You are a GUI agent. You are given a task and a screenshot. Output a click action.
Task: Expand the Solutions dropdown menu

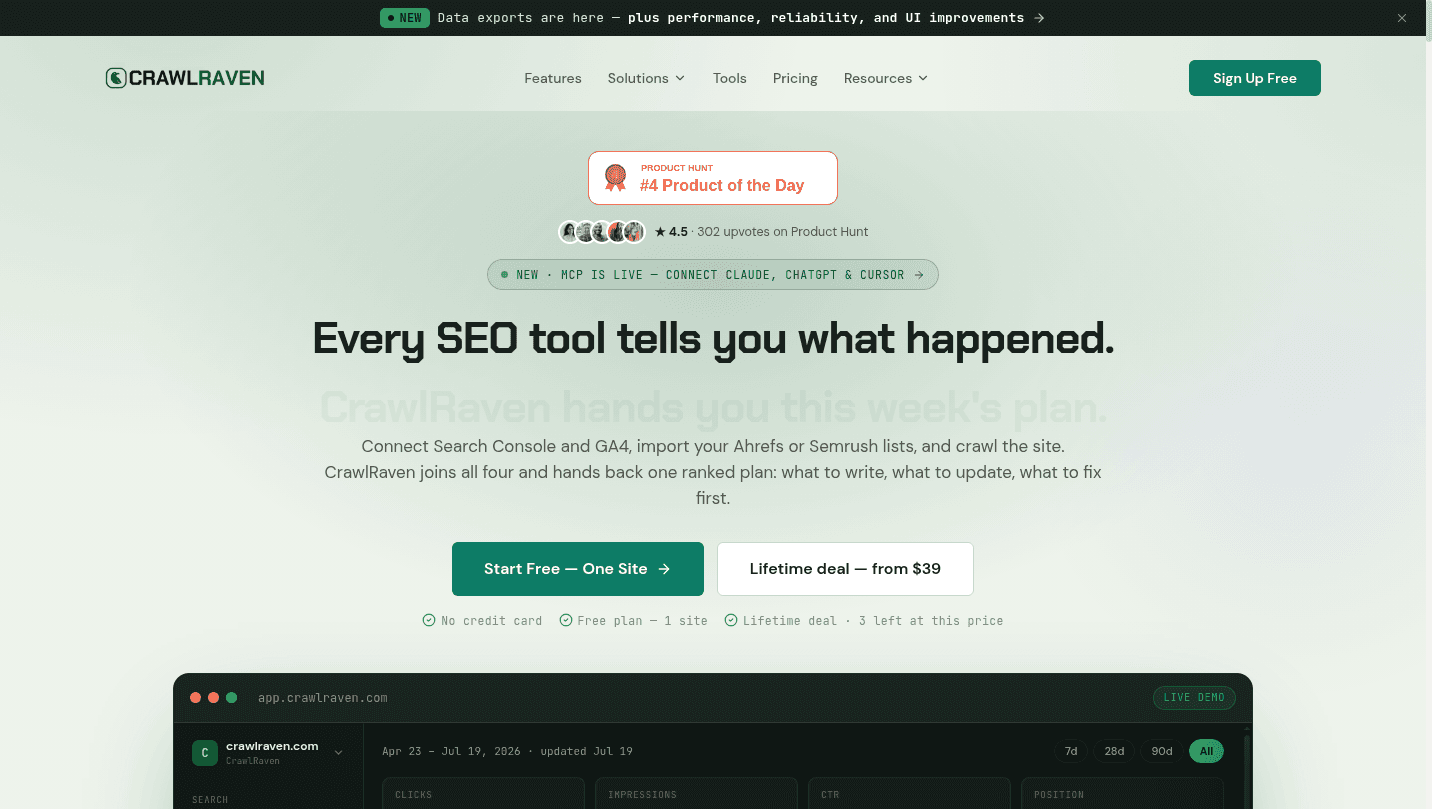click(x=646, y=78)
